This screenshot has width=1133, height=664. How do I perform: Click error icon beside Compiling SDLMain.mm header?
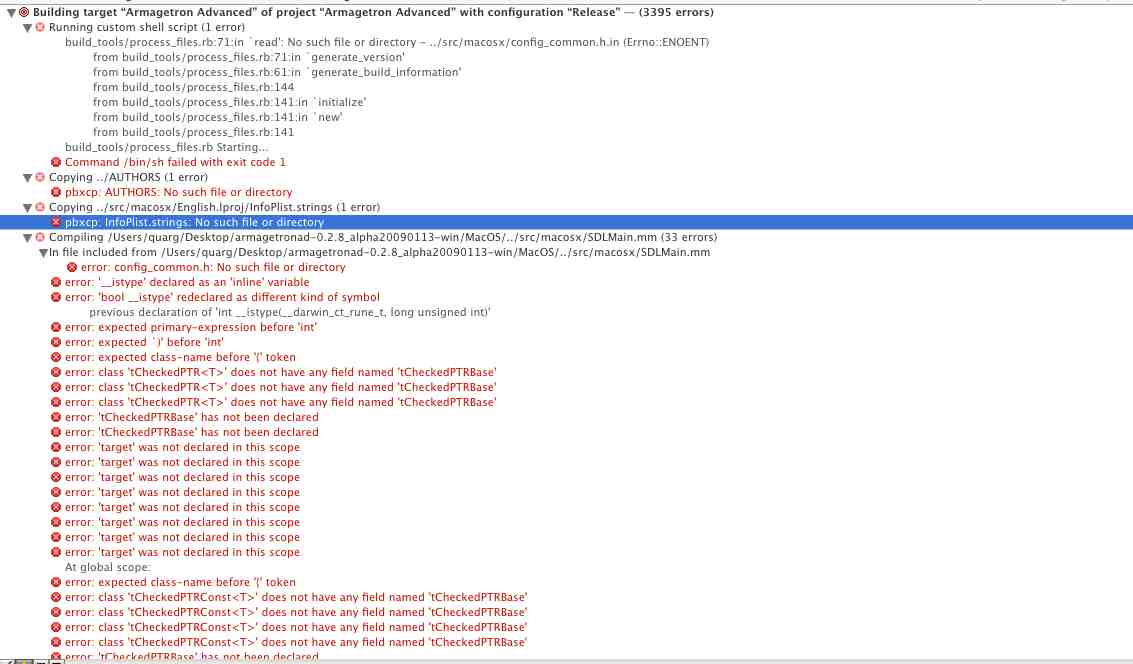40,237
